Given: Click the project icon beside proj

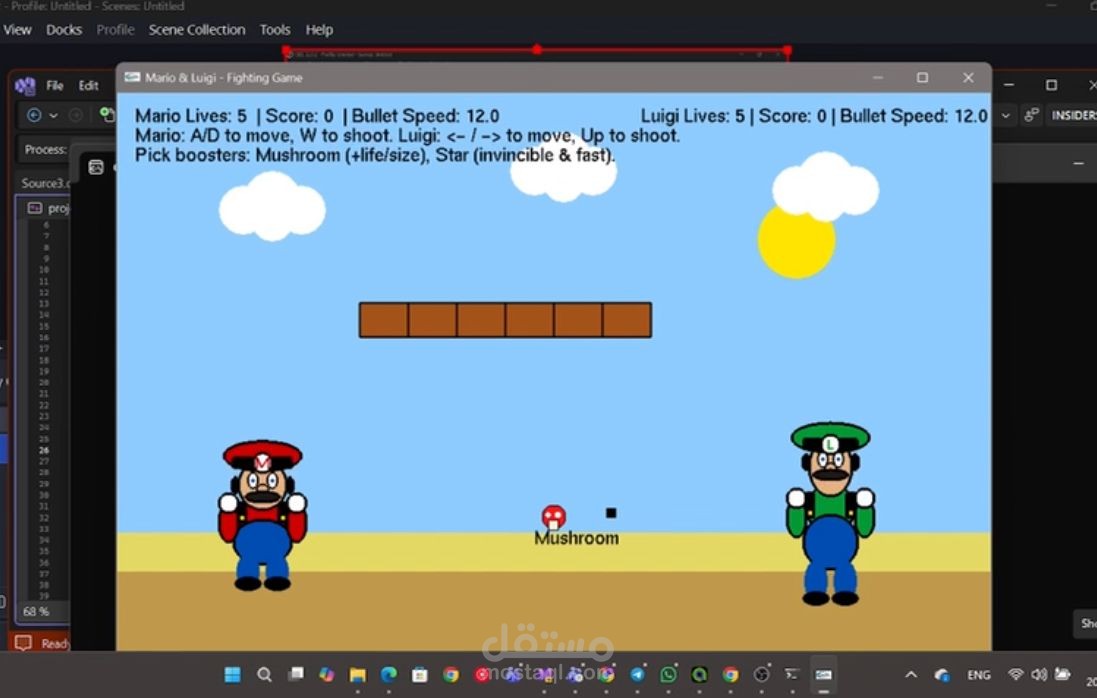Looking at the screenshot, I should [x=34, y=207].
